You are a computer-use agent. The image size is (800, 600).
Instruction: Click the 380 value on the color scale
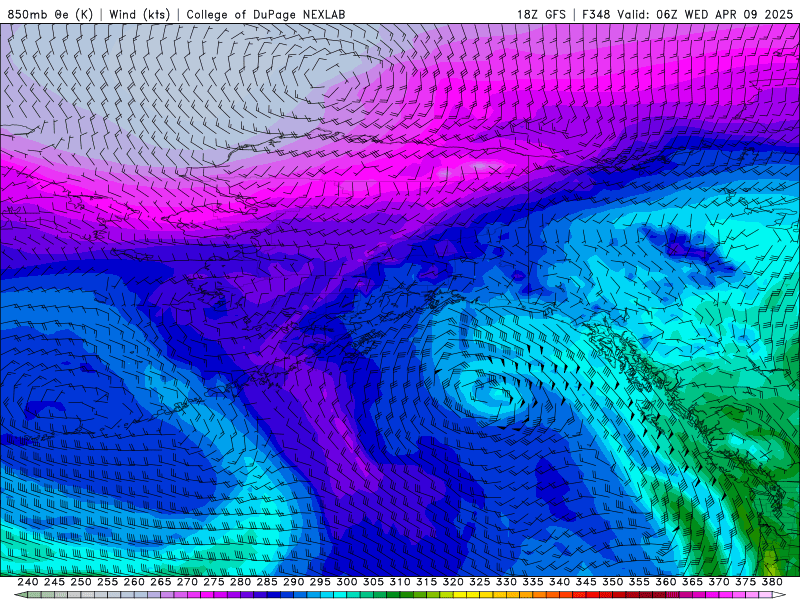pyautogui.click(x=772, y=582)
